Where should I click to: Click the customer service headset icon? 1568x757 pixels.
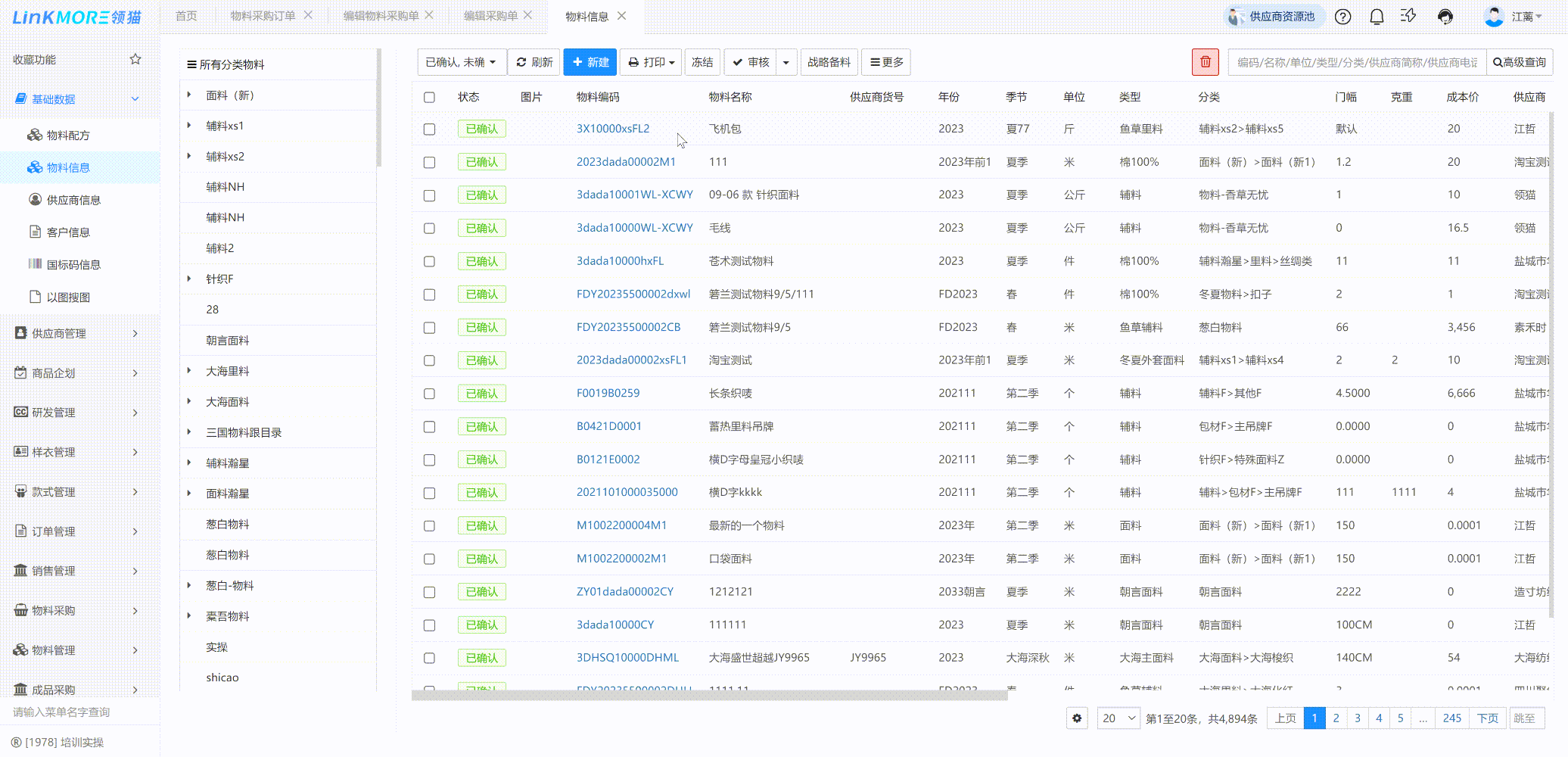[x=1445, y=17]
